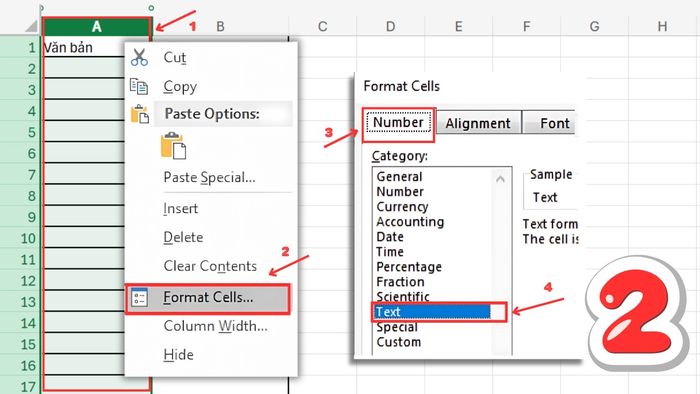Click column H header
This screenshot has height=394, width=700.
[x=662, y=27]
